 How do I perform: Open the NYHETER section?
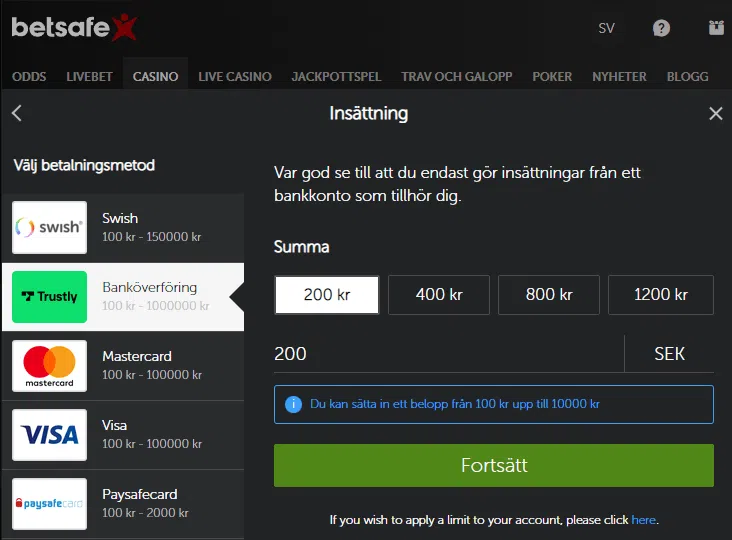[619, 77]
